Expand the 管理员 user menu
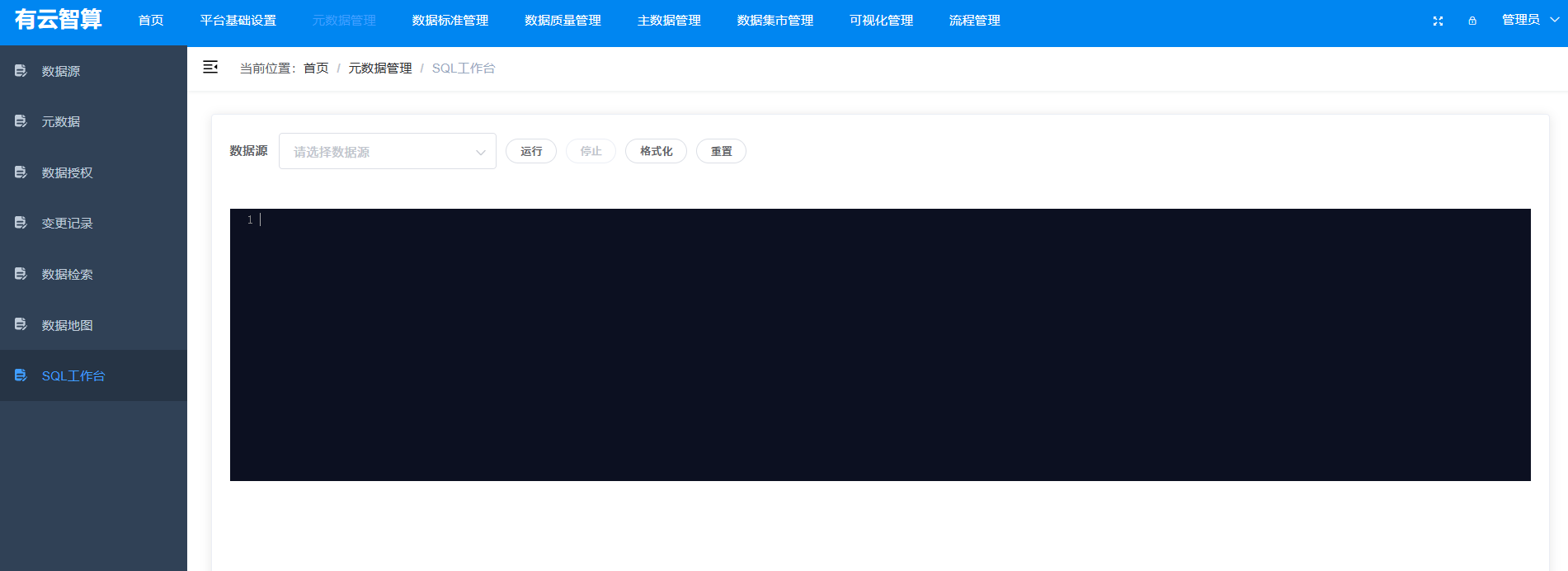1568x571 pixels. (1529, 20)
